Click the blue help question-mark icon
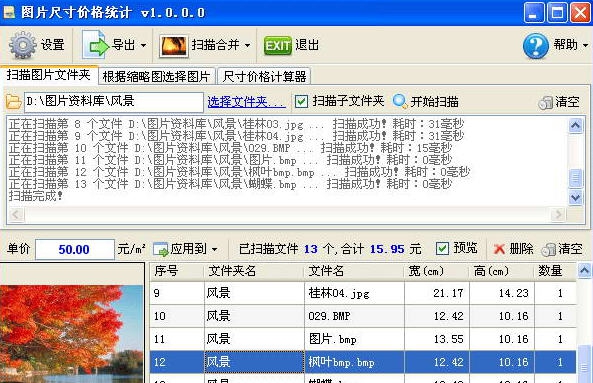Viewport: 593px width, 383px height. pyautogui.click(x=536, y=46)
